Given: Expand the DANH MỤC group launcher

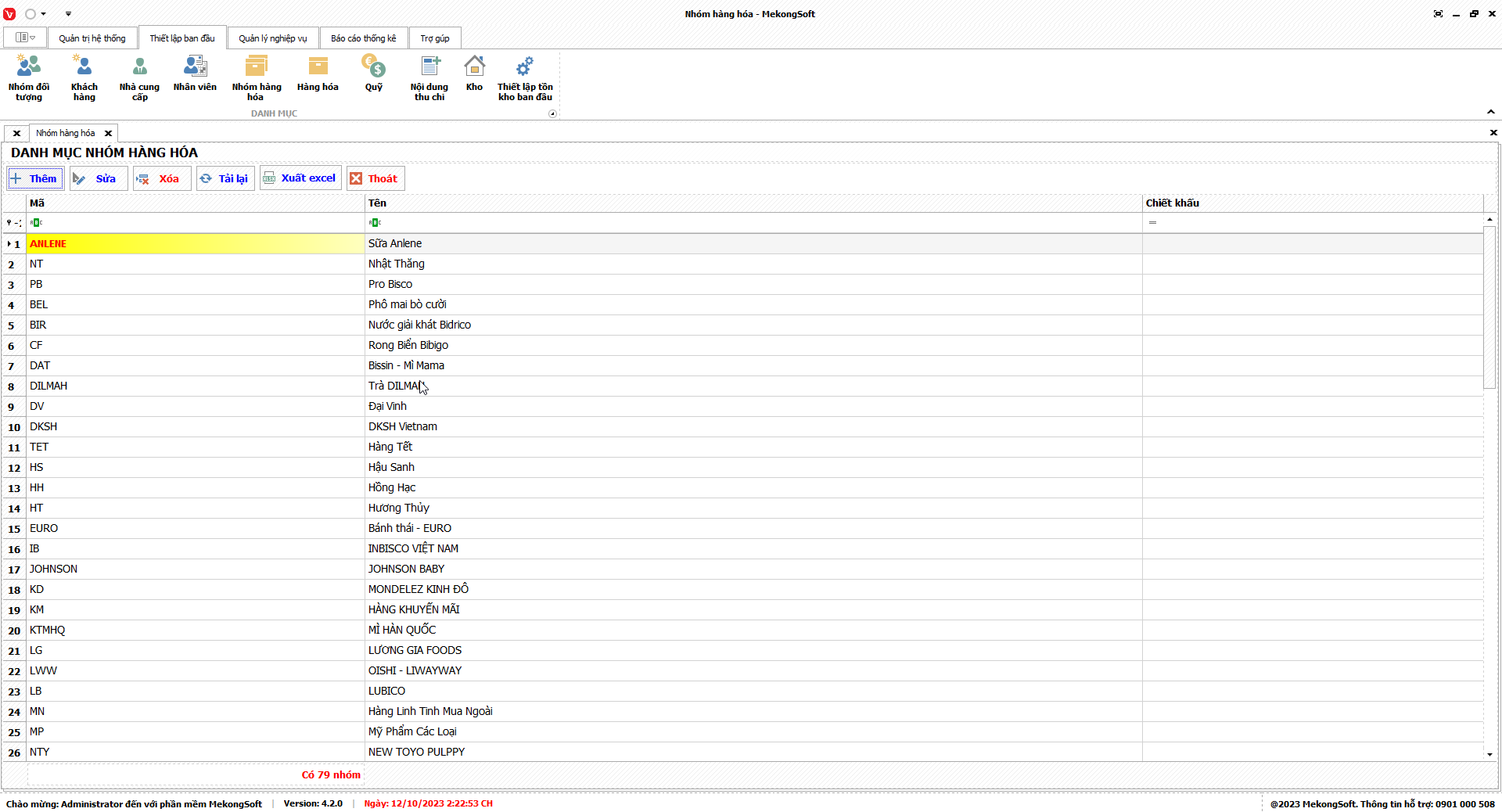Looking at the screenshot, I should [552, 113].
